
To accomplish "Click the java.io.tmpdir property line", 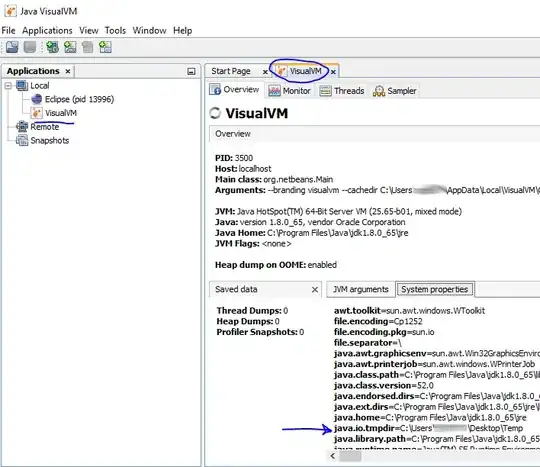I will (x=428, y=428).
